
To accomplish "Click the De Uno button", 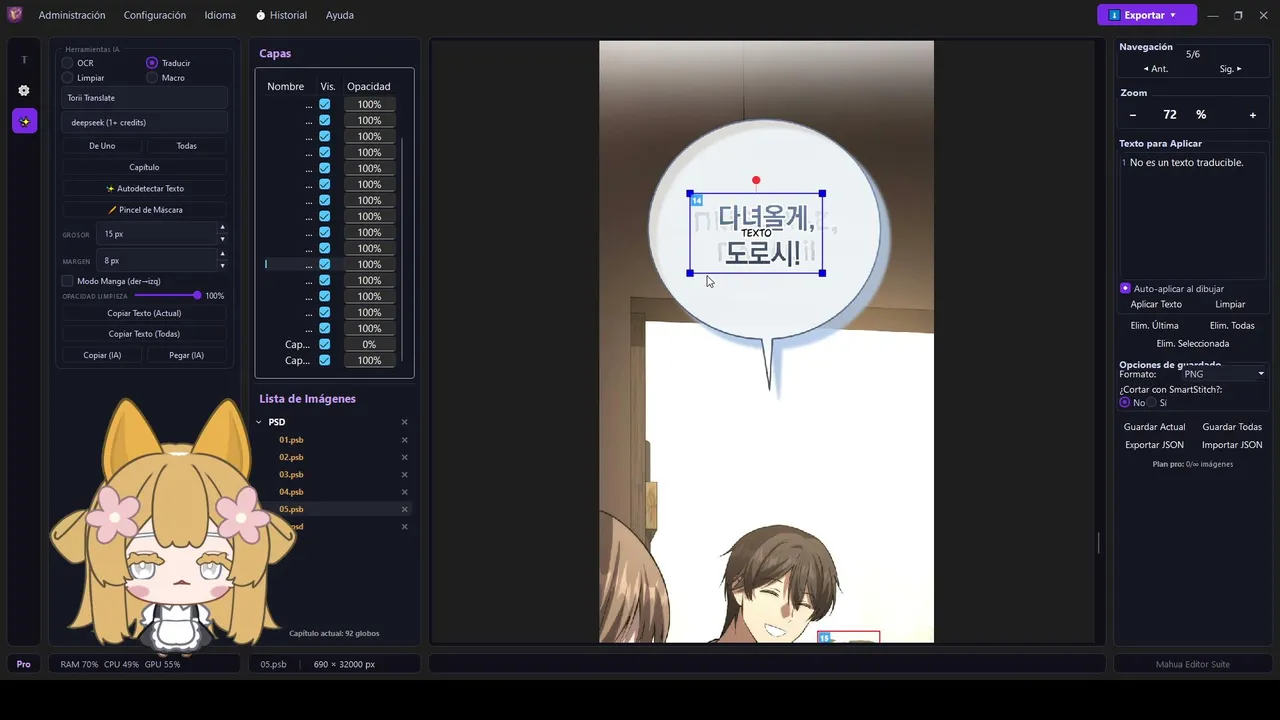I will click(x=102, y=146).
